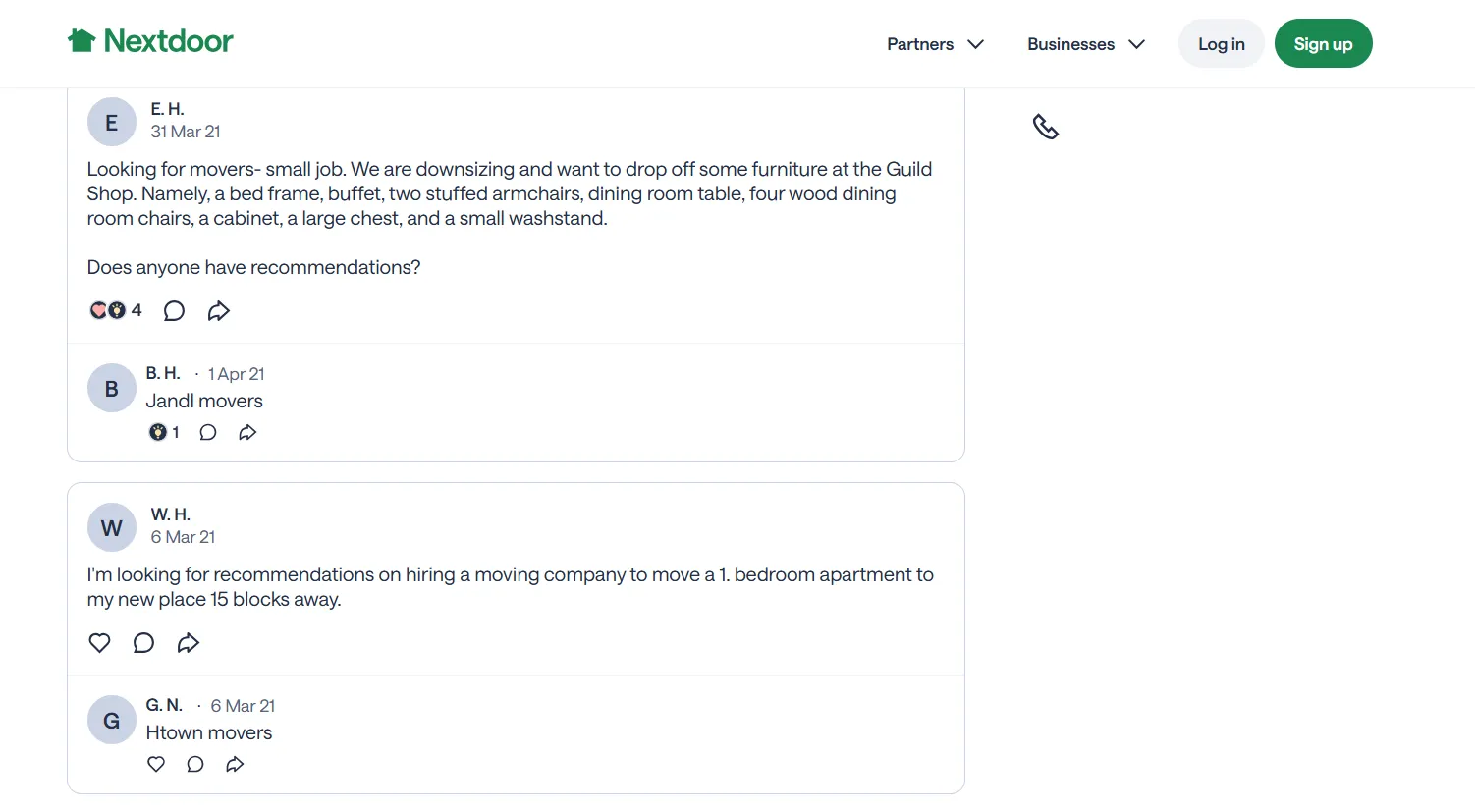Screen dimensions: 1475x812
Task: Reply to G. N.'s Htown movers comment
Action: tap(195, 765)
